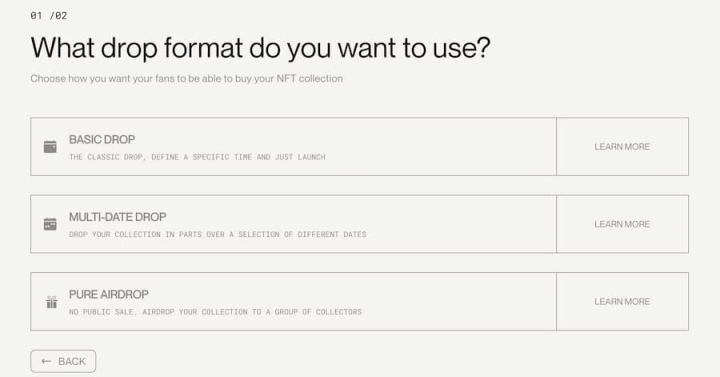Click the left arrow in Back button

tap(46, 361)
